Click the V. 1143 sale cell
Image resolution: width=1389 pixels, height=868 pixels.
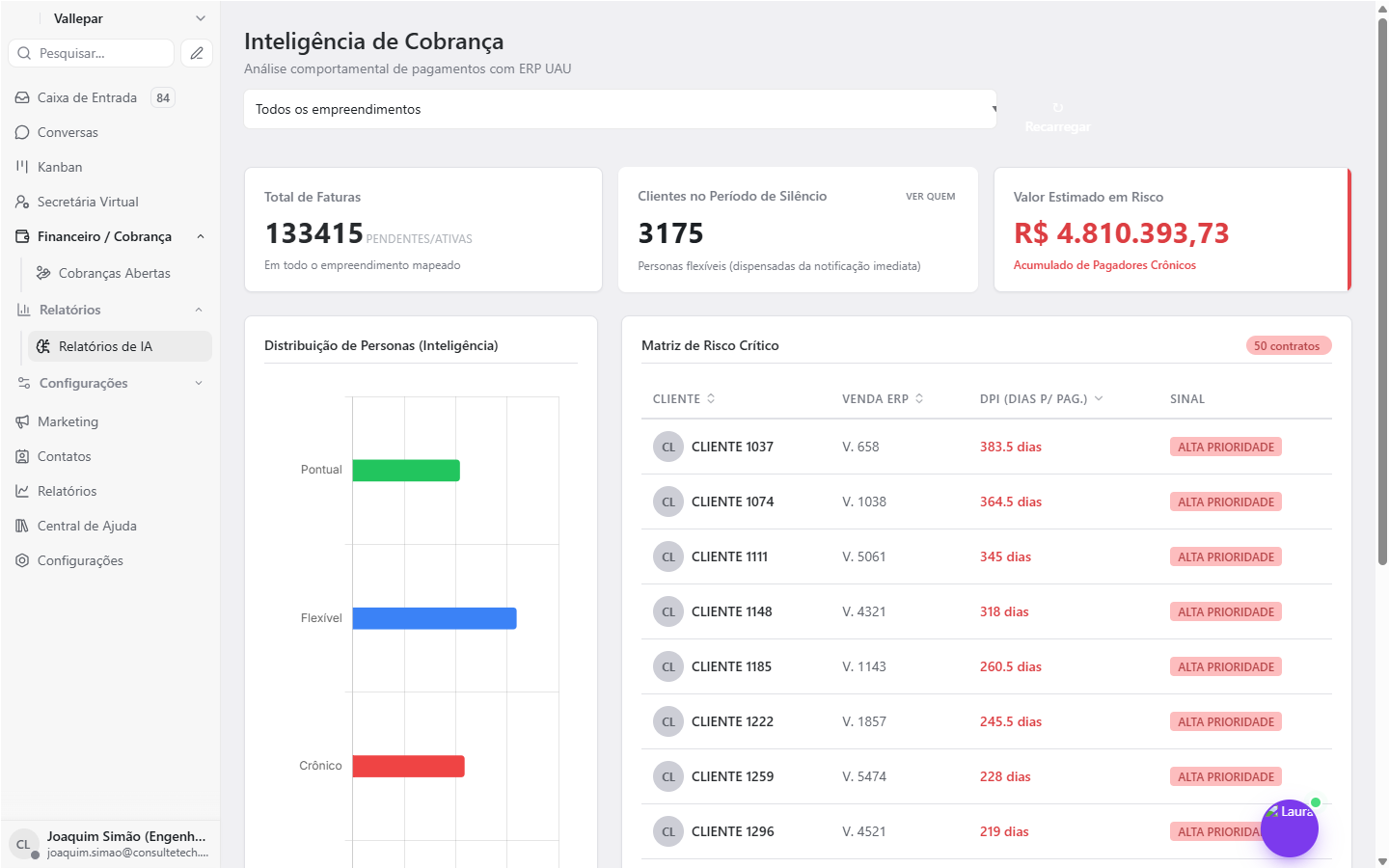click(864, 666)
